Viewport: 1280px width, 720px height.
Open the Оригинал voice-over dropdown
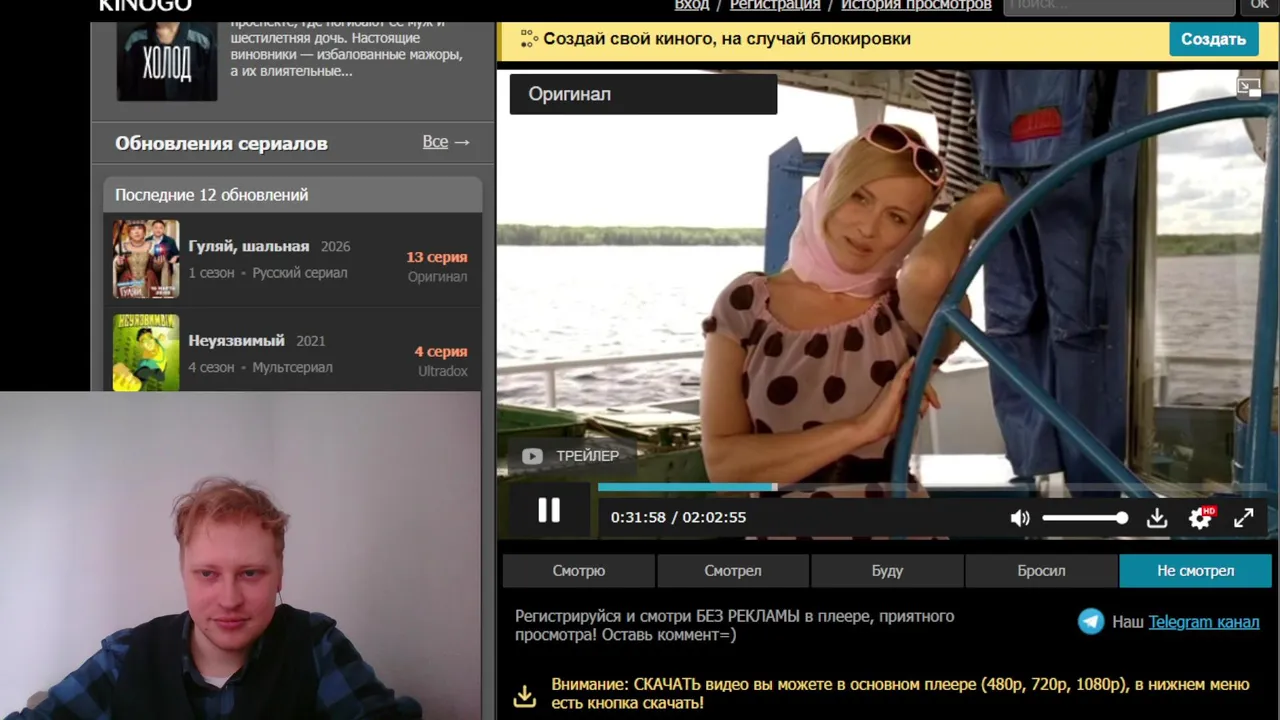(x=643, y=94)
